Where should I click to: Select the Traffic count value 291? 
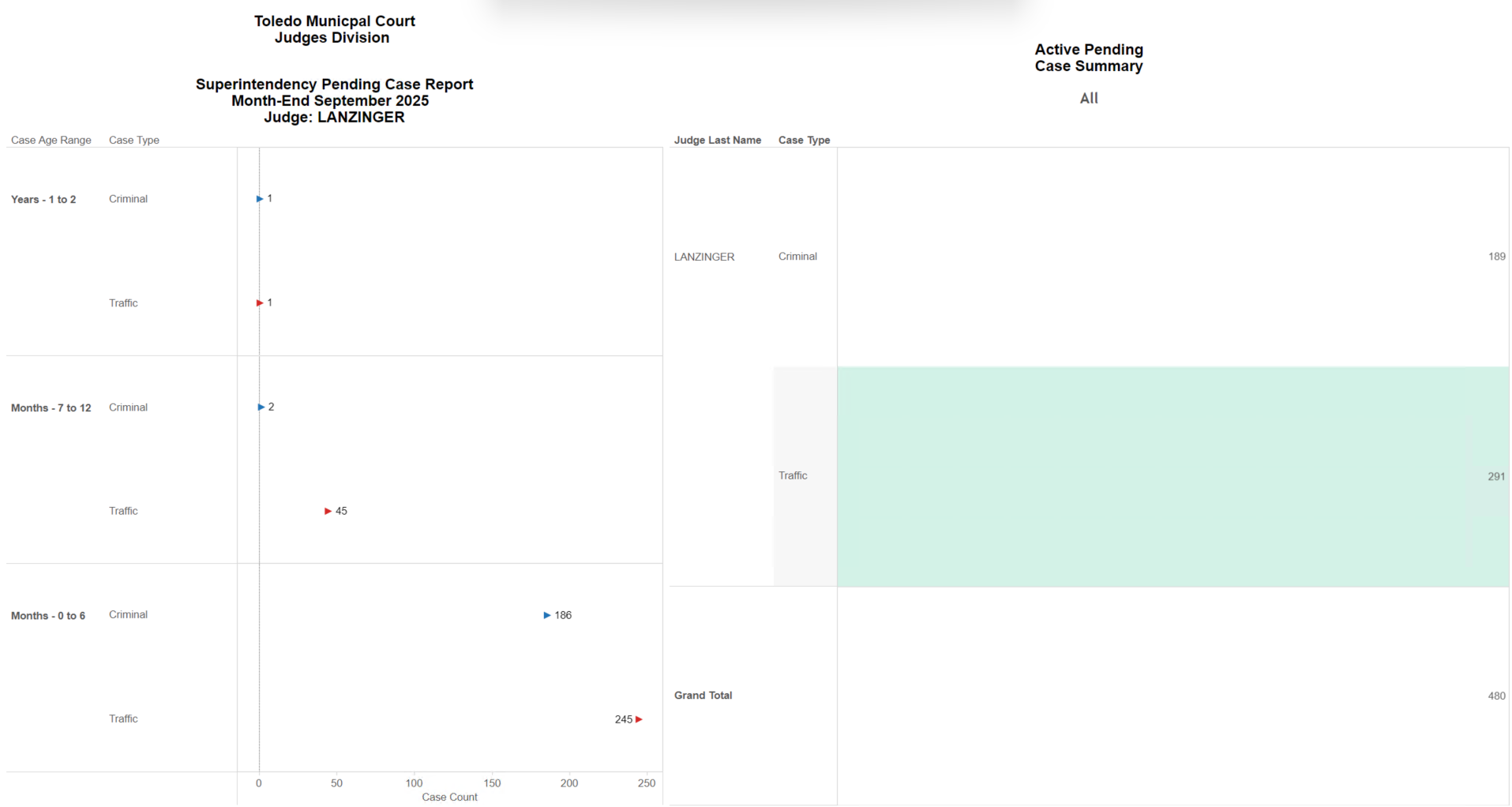coord(1495,477)
